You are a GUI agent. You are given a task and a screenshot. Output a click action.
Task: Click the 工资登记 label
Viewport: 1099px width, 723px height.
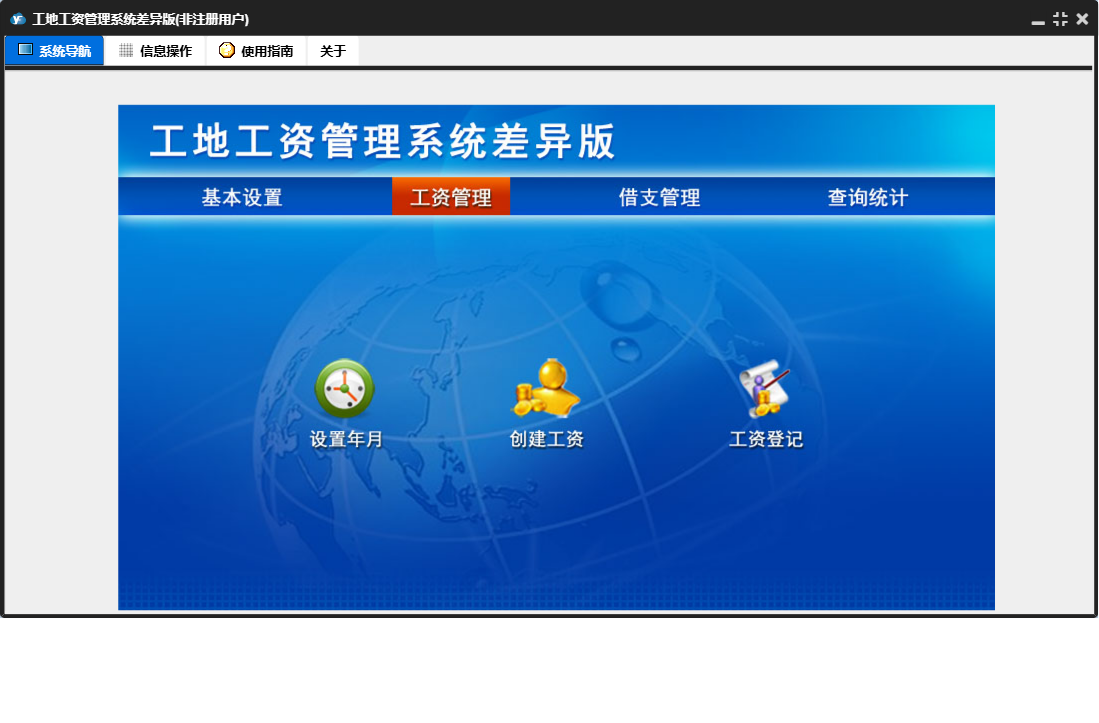click(x=765, y=439)
